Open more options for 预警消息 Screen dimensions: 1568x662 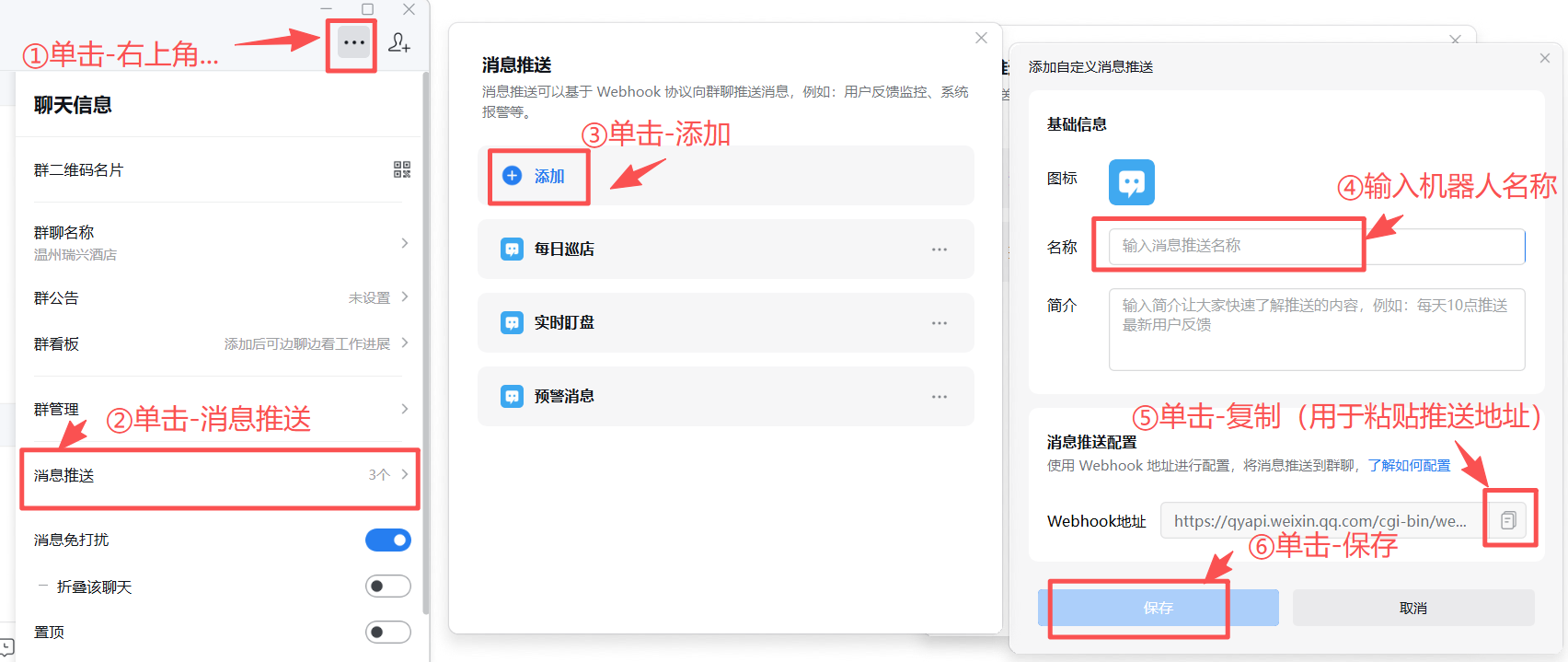coord(939,397)
